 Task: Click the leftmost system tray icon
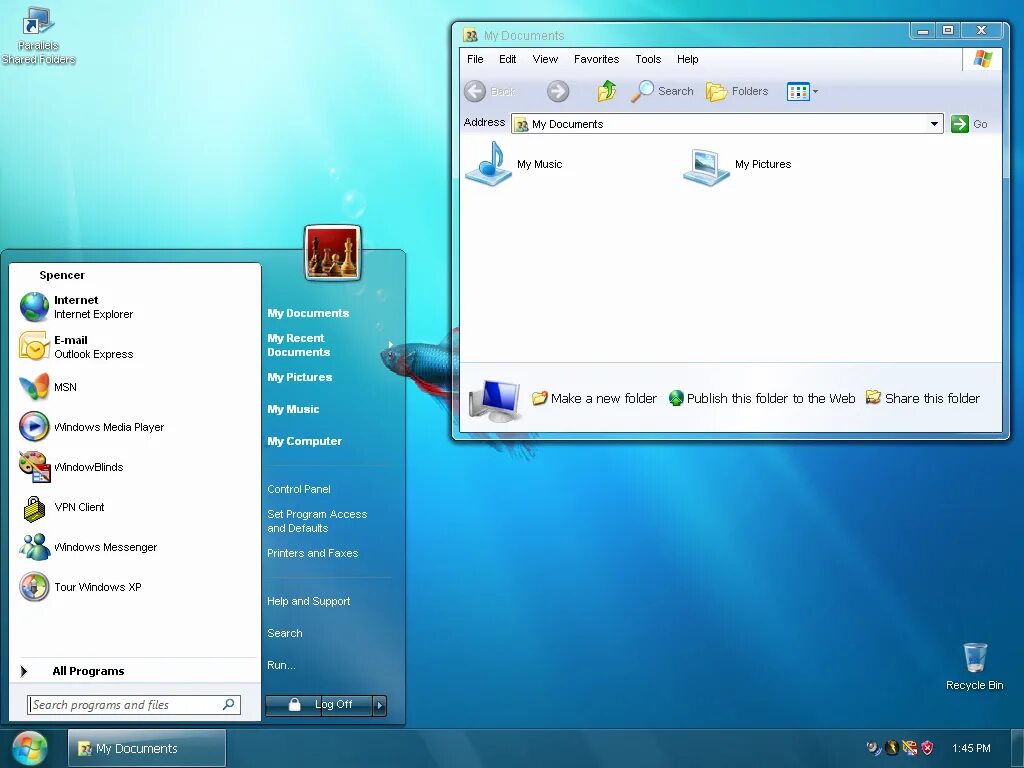tap(874, 748)
